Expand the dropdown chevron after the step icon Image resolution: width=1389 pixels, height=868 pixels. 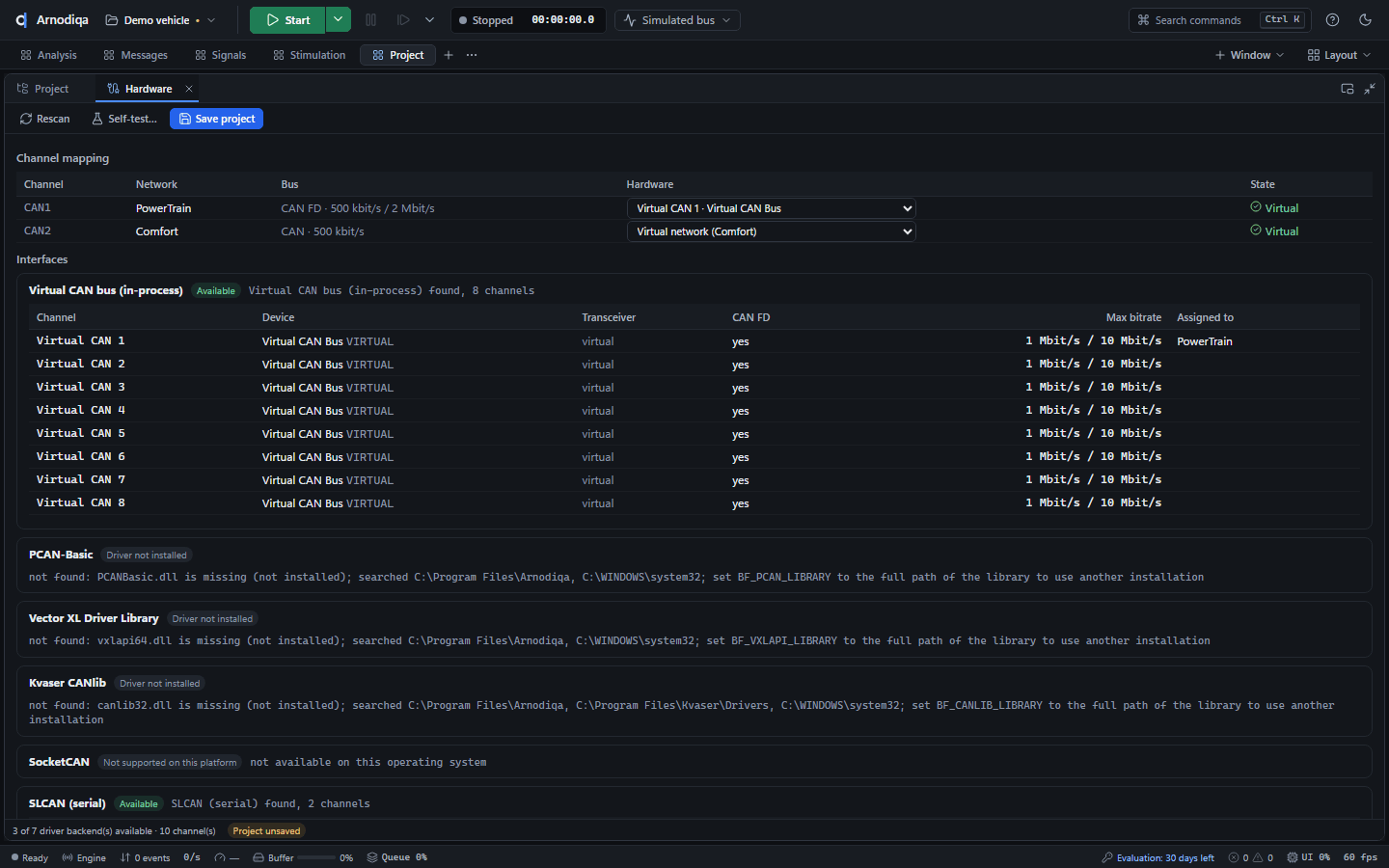[430, 20]
